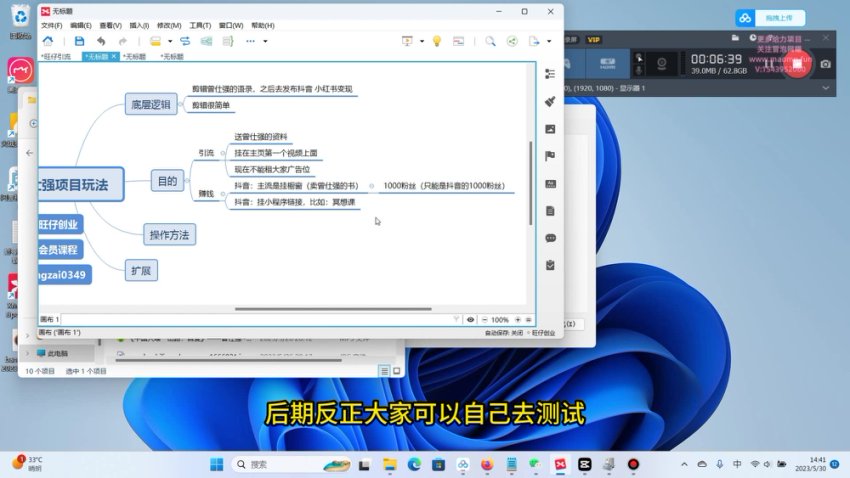Click the Undo arrow in the toolbar

(x=101, y=41)
